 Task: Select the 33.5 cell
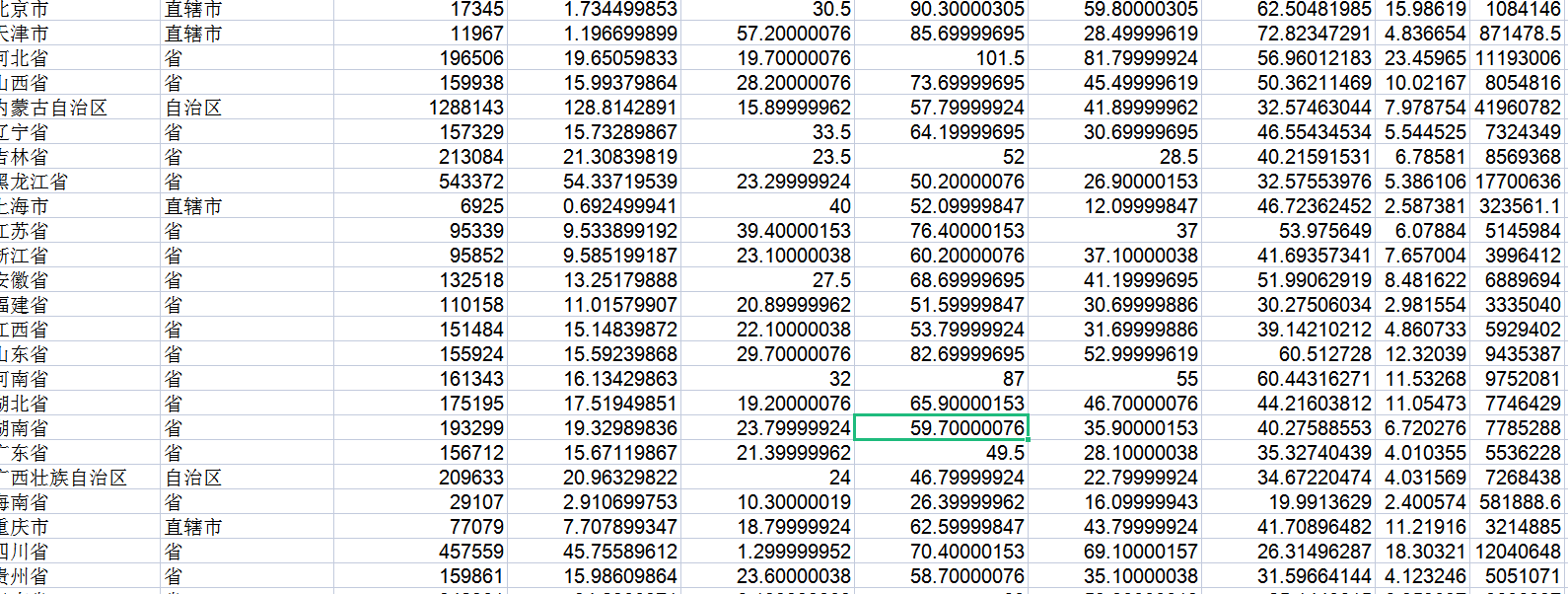tap(767, 132)
